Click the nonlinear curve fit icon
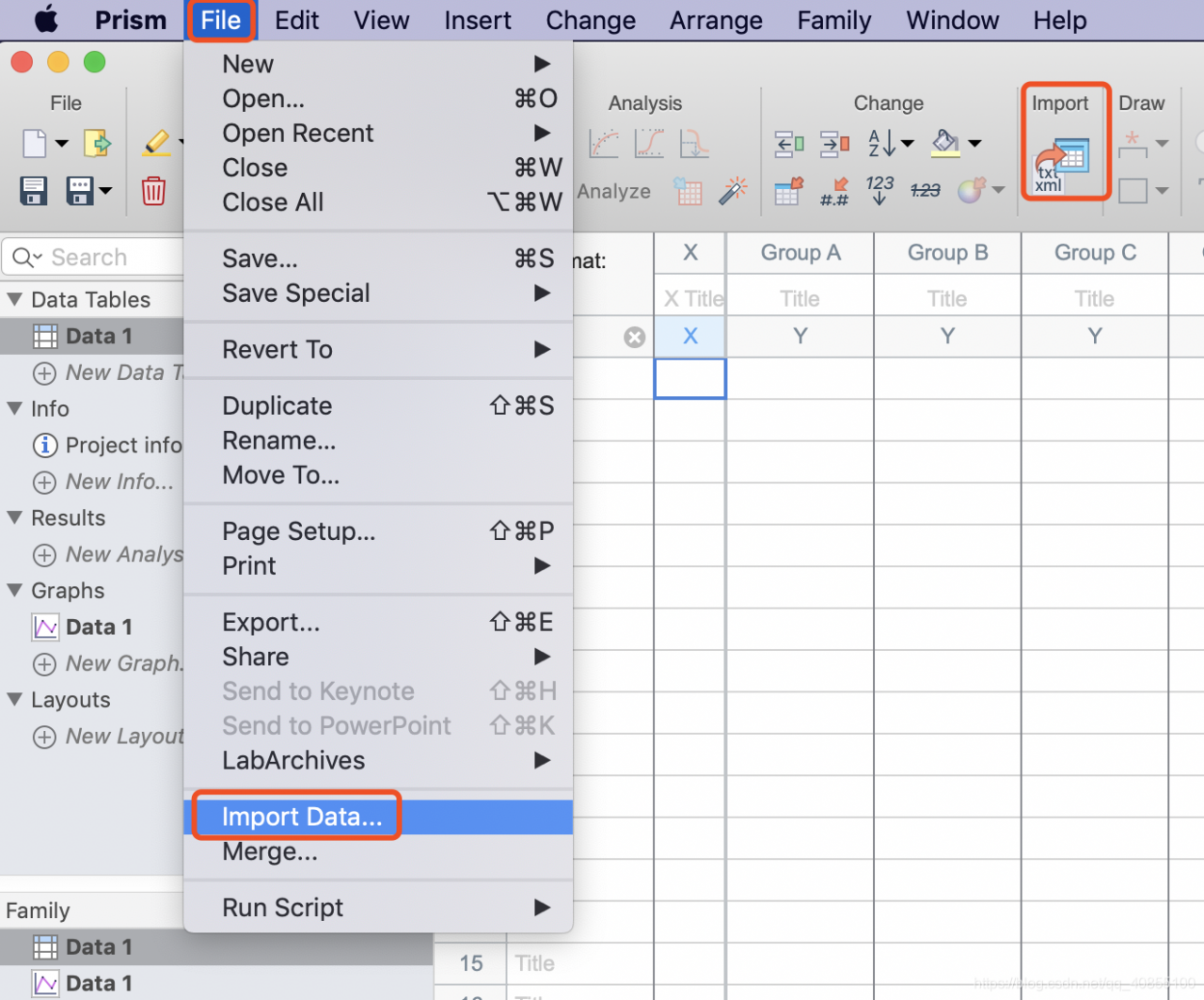This screenshot has width=1204, height=1000. 649,143
